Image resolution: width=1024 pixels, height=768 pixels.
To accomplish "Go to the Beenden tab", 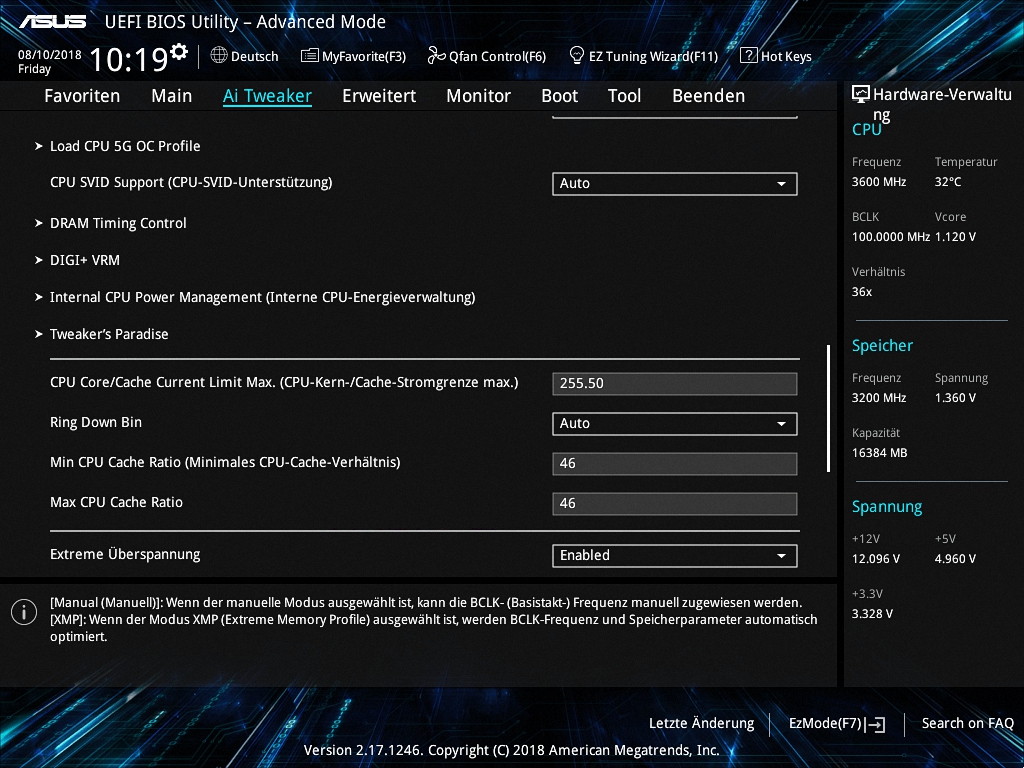I will click(709, 96).
